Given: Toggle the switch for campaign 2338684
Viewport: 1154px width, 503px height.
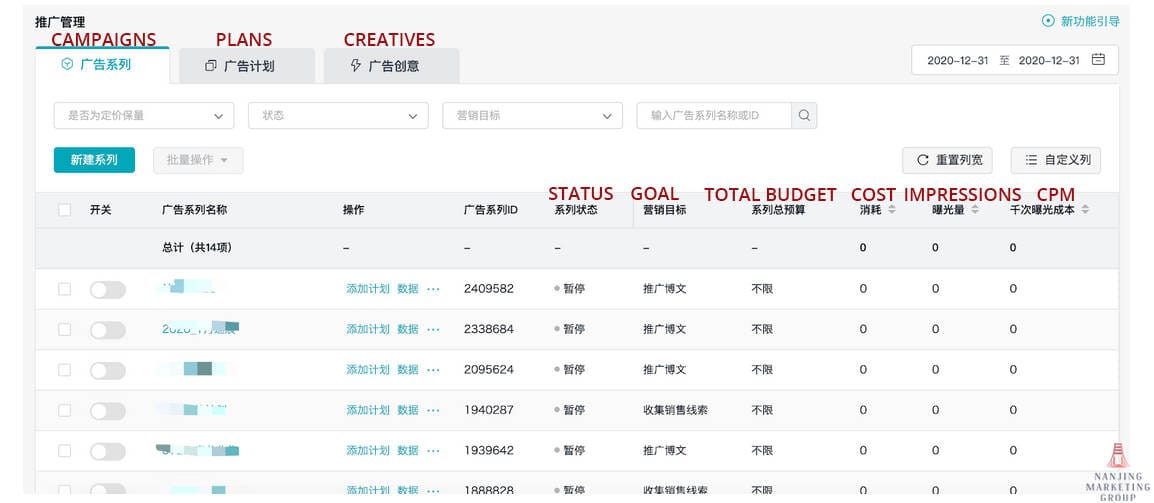Looking at the screenshot, I should [107, 331].
